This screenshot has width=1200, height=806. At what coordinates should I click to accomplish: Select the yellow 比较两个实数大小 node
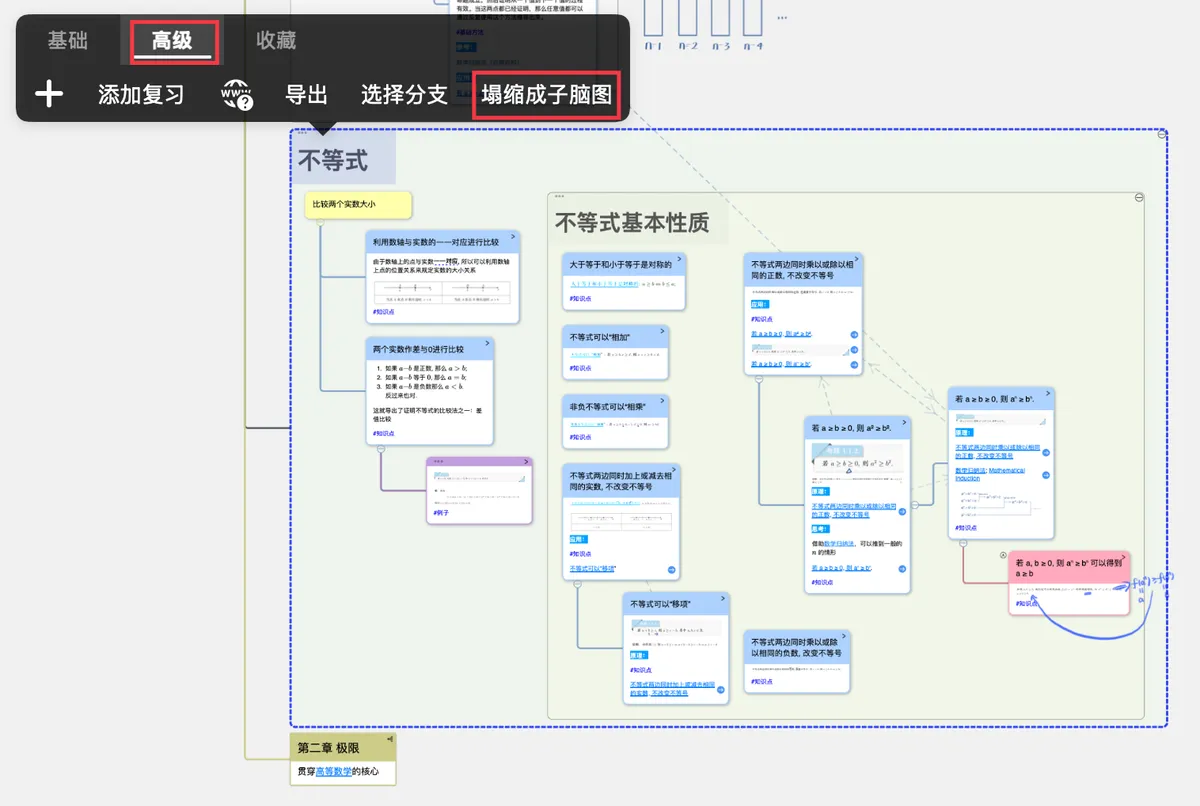tap(358, 205)
